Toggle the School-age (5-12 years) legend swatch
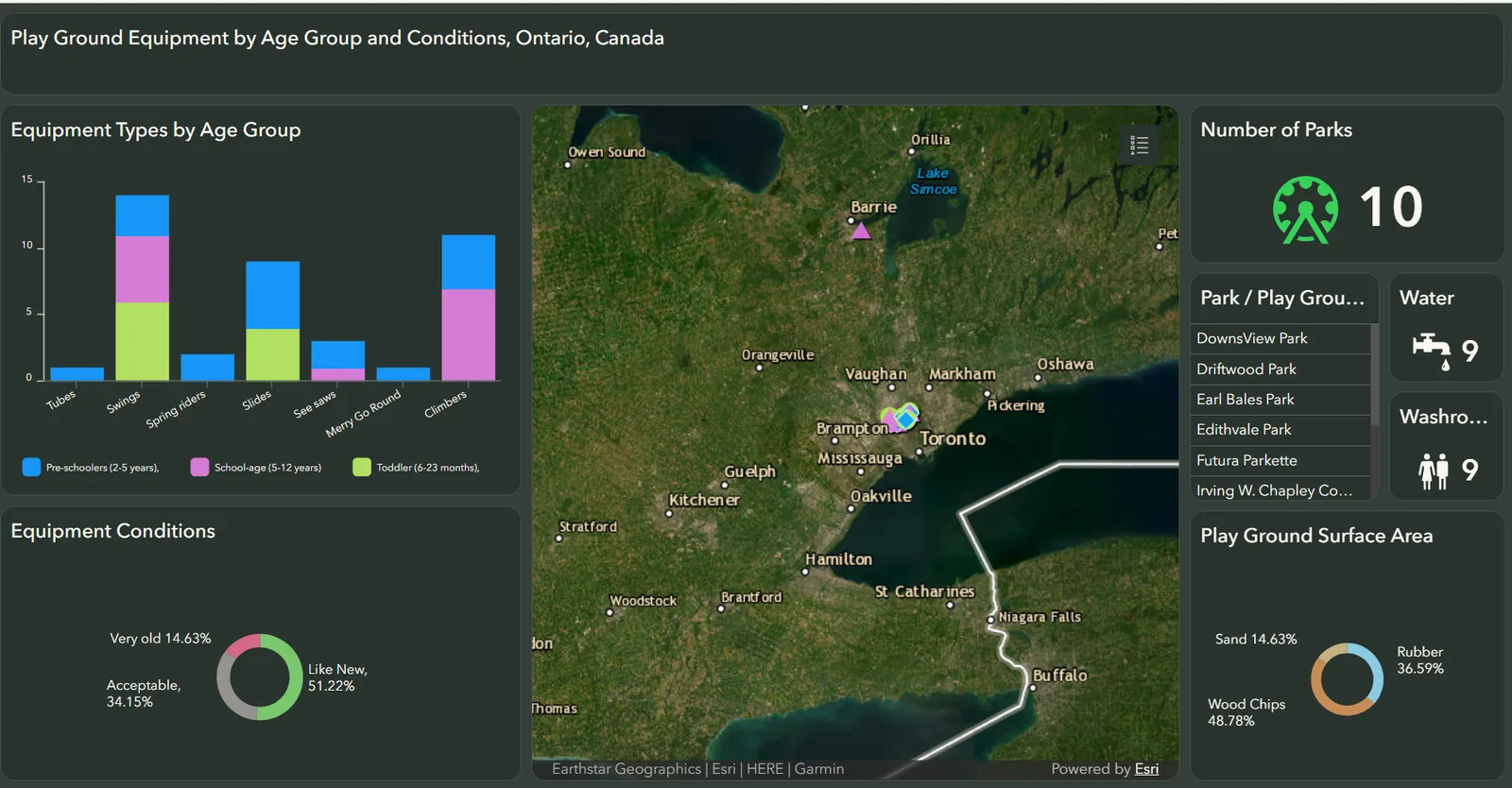This screenshot has height=788, width=1512. [x=199, y=467]
